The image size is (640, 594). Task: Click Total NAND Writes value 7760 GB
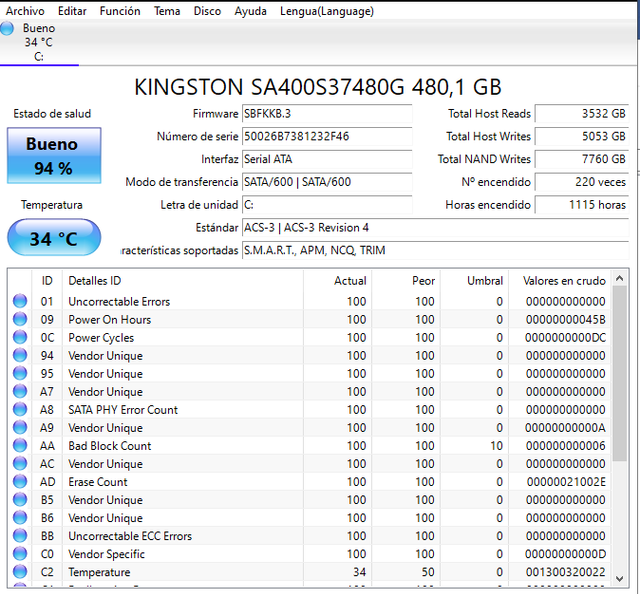(x=582, y=159)
